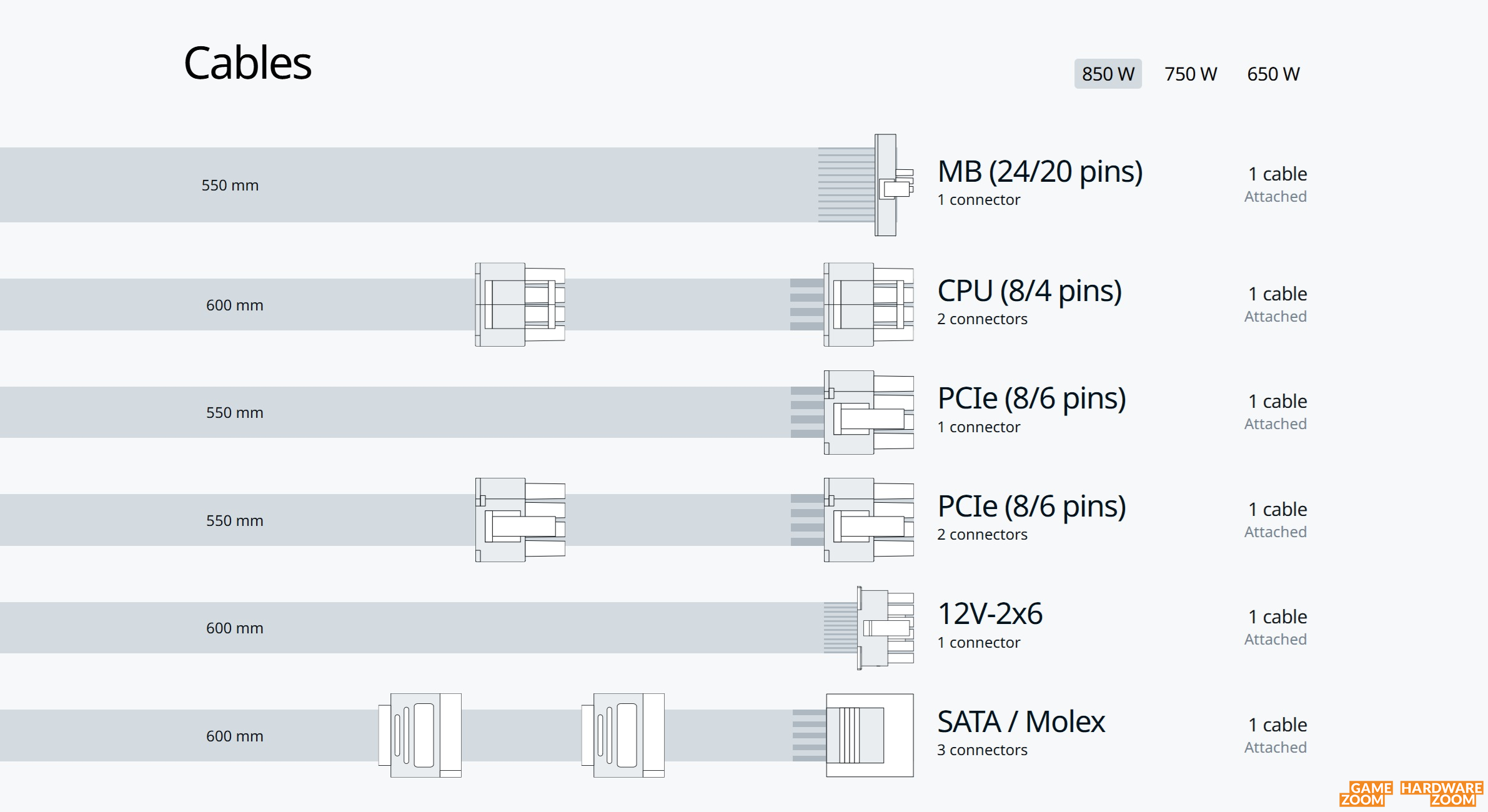Click the end connector of two-connector PCIe cable

[868, 520]
